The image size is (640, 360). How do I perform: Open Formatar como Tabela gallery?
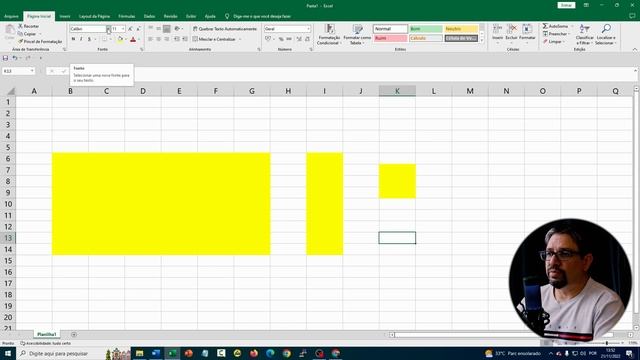[357, 34]
